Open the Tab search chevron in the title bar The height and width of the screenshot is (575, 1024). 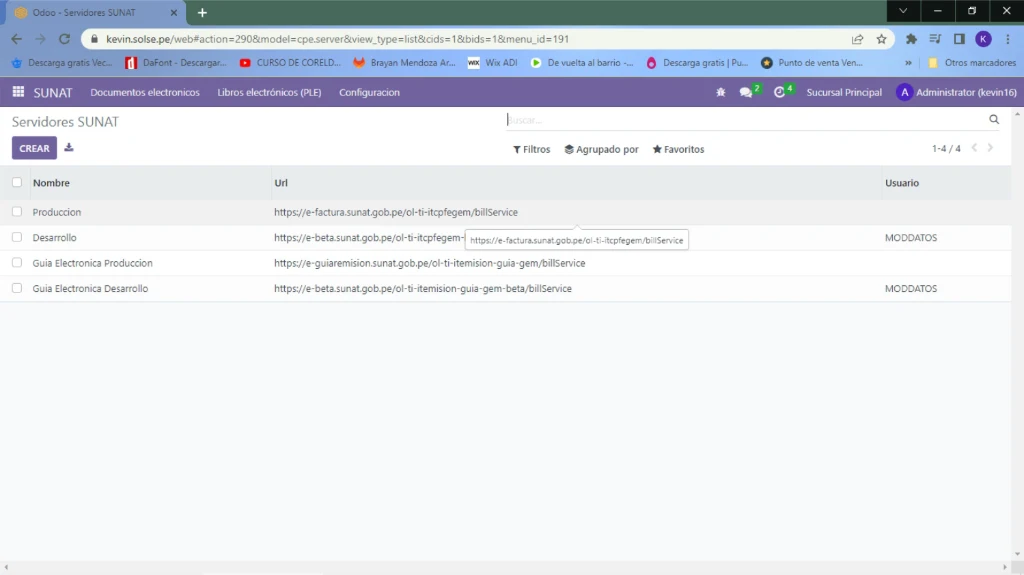[x=903, y=10]
